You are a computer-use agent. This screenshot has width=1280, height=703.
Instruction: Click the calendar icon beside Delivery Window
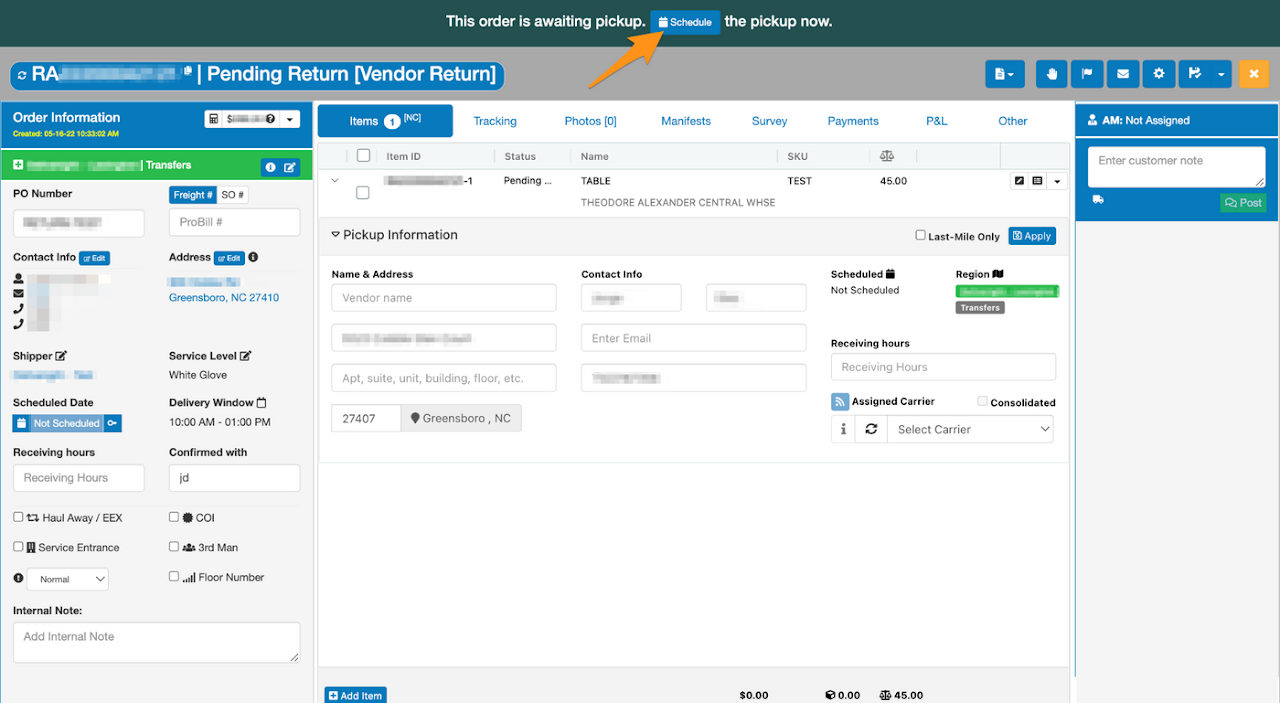click(x=262, y=403)
